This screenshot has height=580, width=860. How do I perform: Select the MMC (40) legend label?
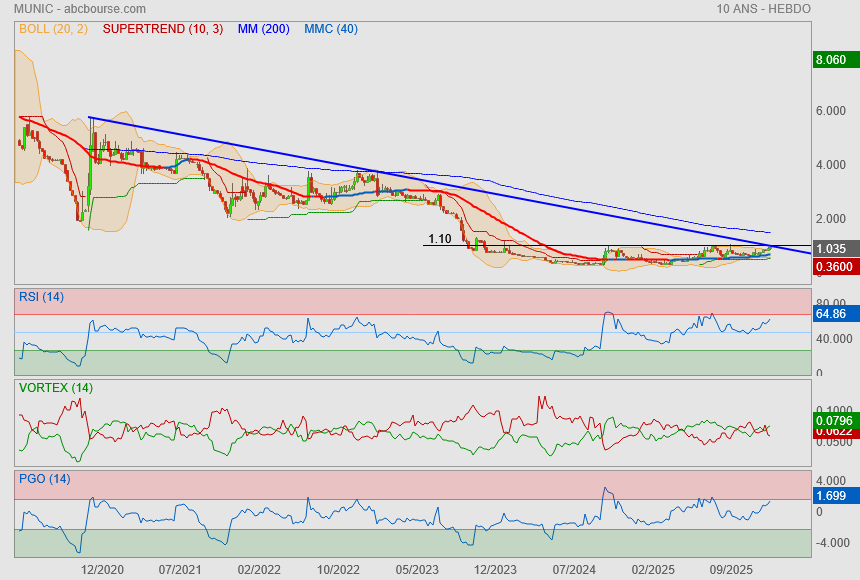(331, 29)
